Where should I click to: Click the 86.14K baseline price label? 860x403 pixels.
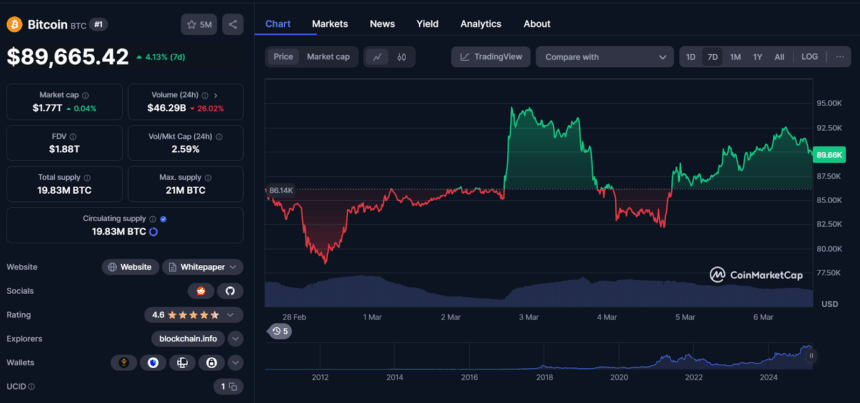click(281, 190)
